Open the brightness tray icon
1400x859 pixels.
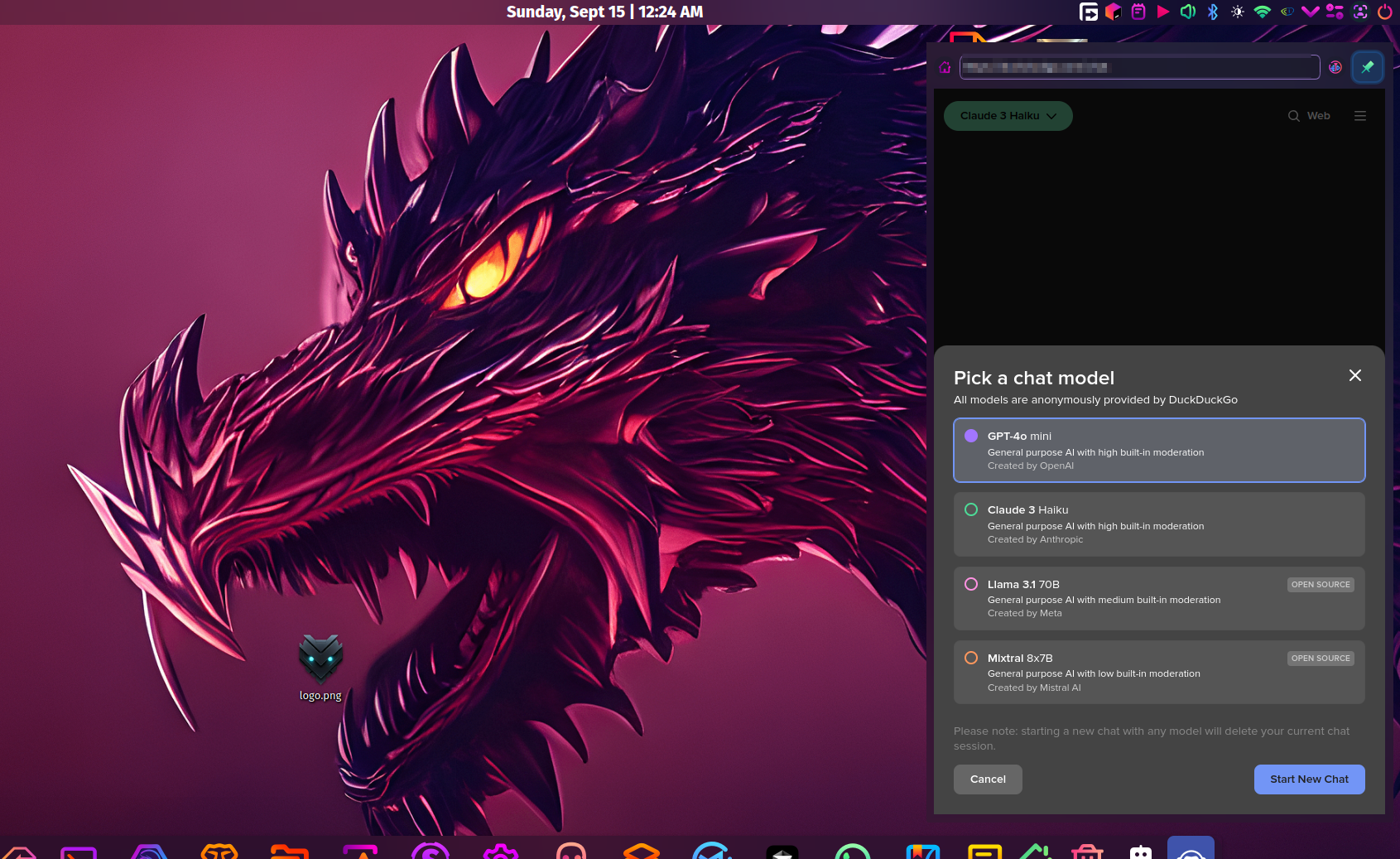[x=1238, y=12]
